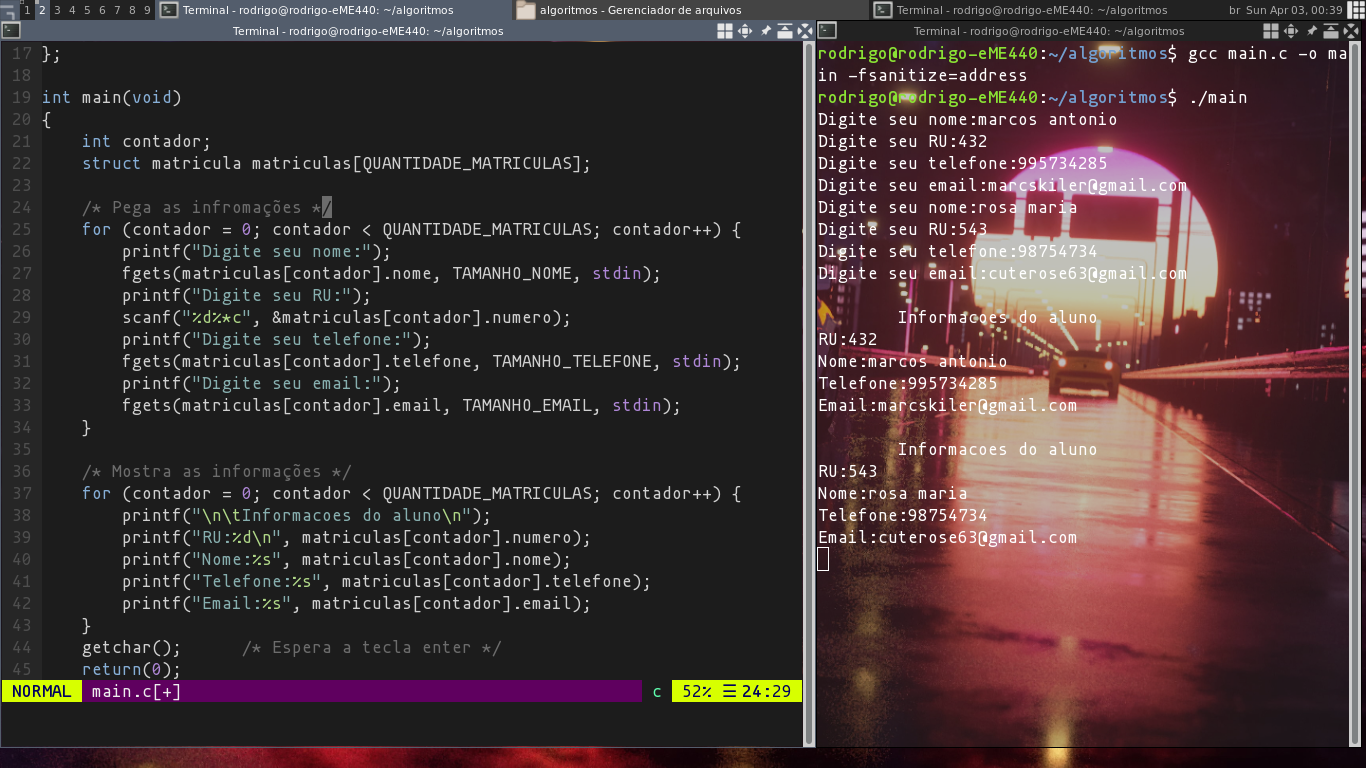
Task: Click the fgets line using TAMANHO_EMAIL
Action: (x=402, y=406)
